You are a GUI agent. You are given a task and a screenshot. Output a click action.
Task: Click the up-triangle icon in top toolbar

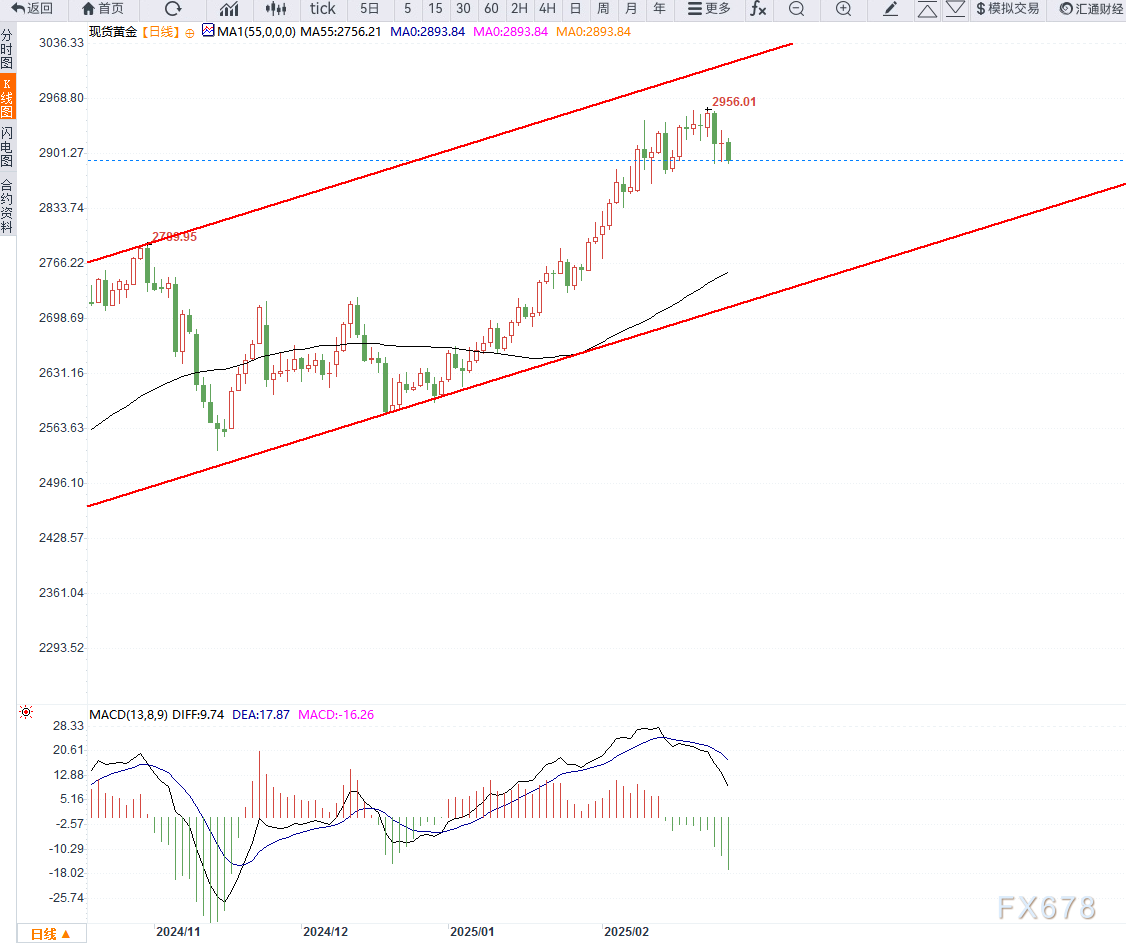tap(927, 10)
